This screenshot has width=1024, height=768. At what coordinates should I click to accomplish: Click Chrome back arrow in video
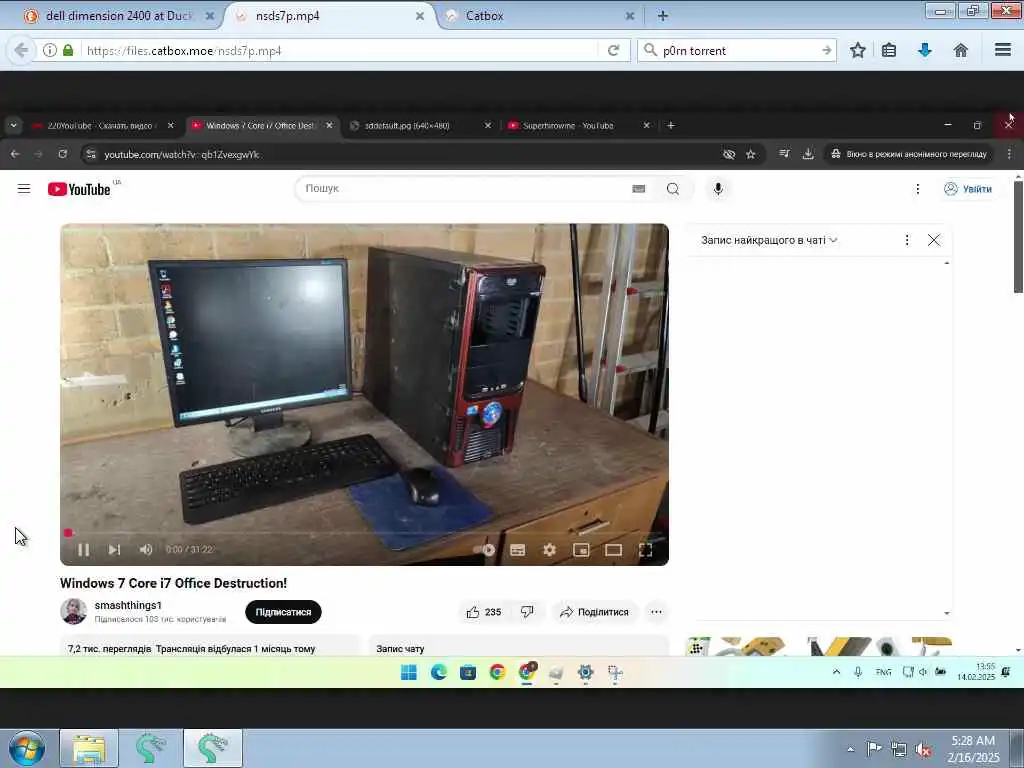tap(15, 154)
